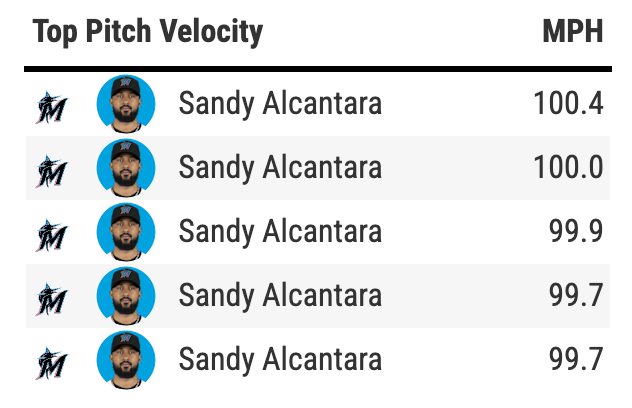Open Sandy Alcantara link in fourth row
The height and width of the screenshot is (408, 632).
tap(280, 296)
